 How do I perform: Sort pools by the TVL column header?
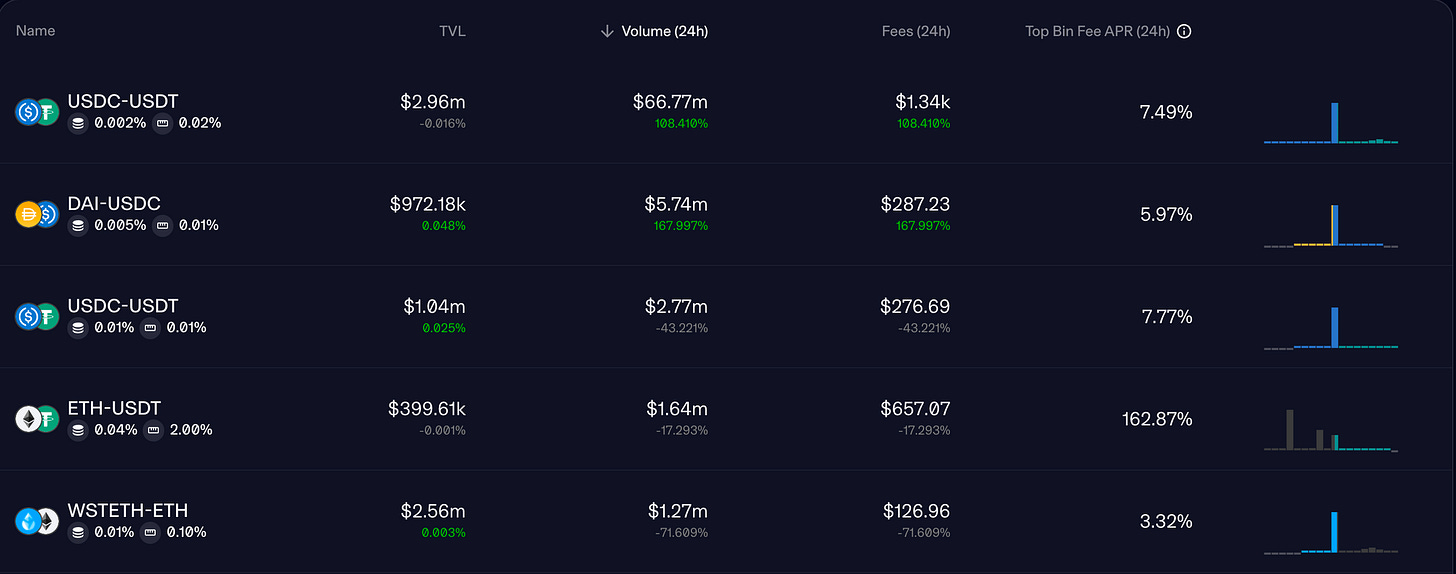click(x=451, y=31)
